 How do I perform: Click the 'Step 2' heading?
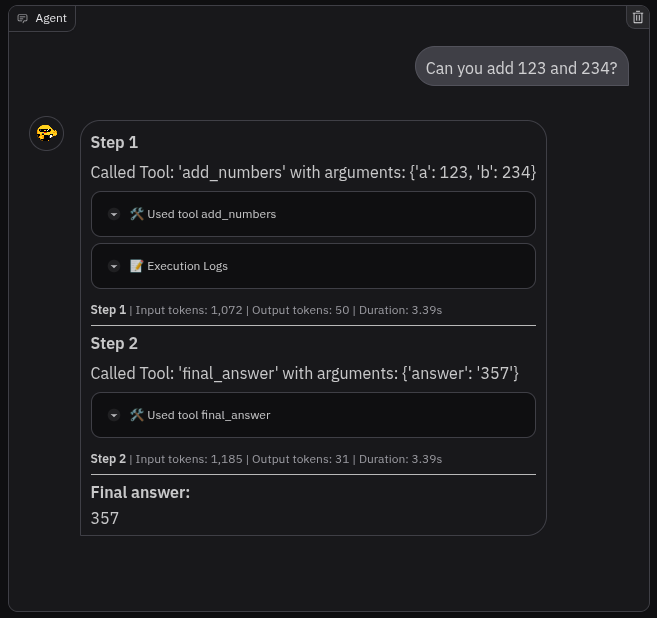[x=114, y=344]
